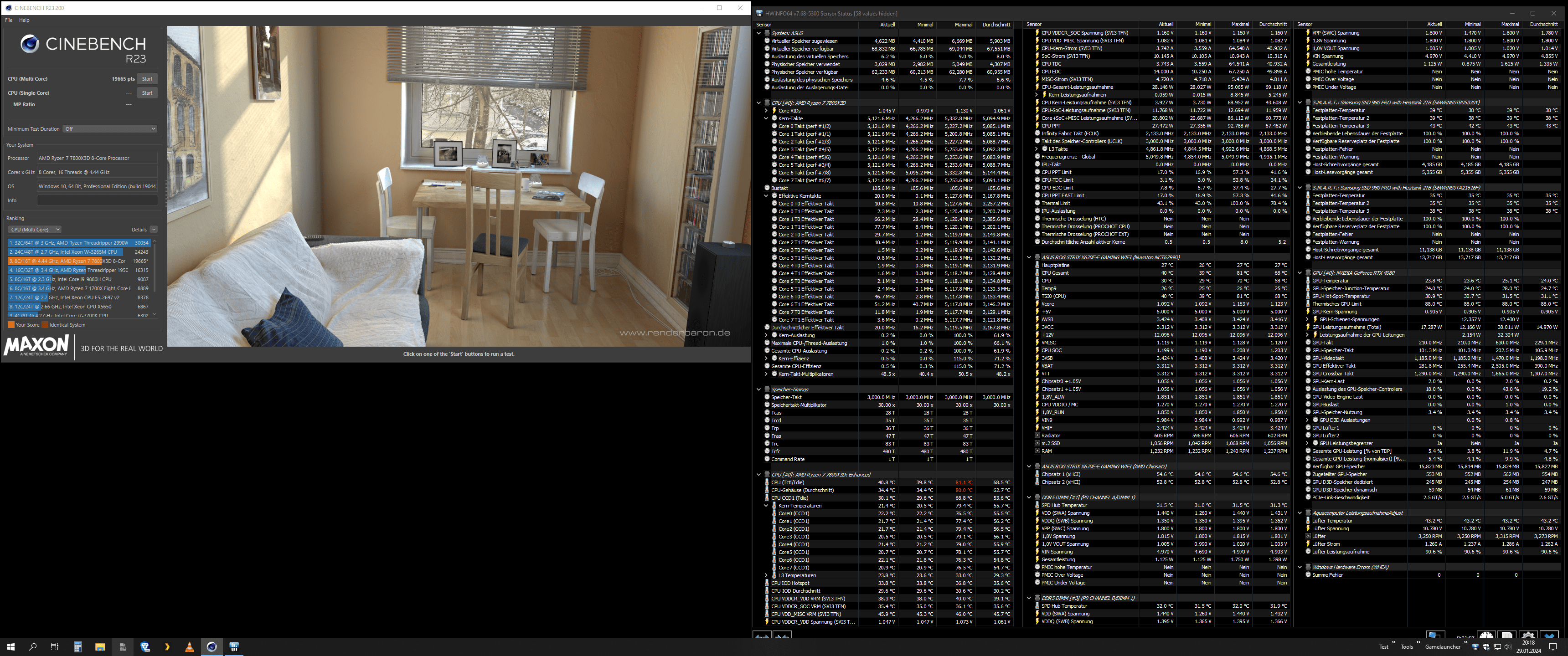This screenshot has height=656, width=1568.
Task: Click Sensor column header in second panel
Action: (1034, 24)
